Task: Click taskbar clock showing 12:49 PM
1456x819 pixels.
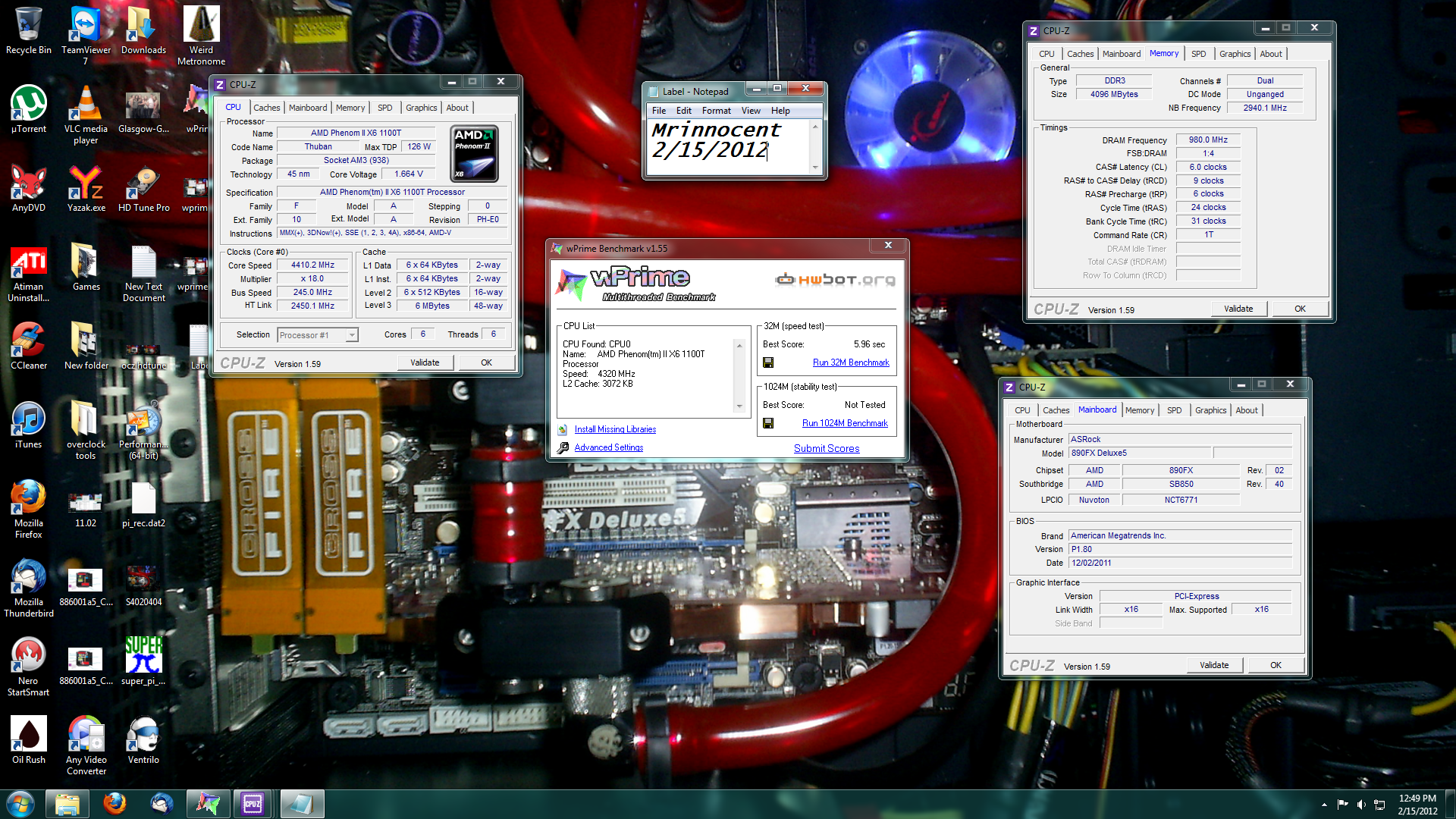Action: (x=1417, y=805)
